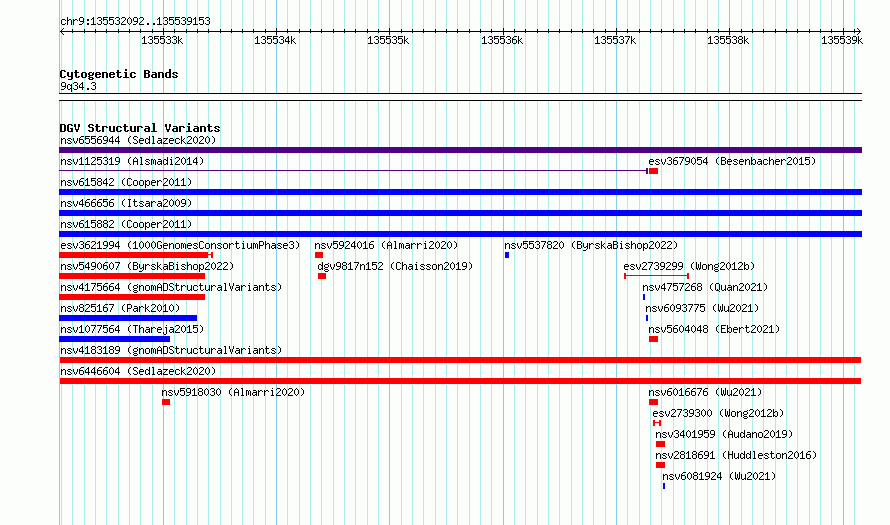
Task: Open dgv9817n152 (Chaisson2019) variant label
Action: pyautogui.click(x=395, y=266)
